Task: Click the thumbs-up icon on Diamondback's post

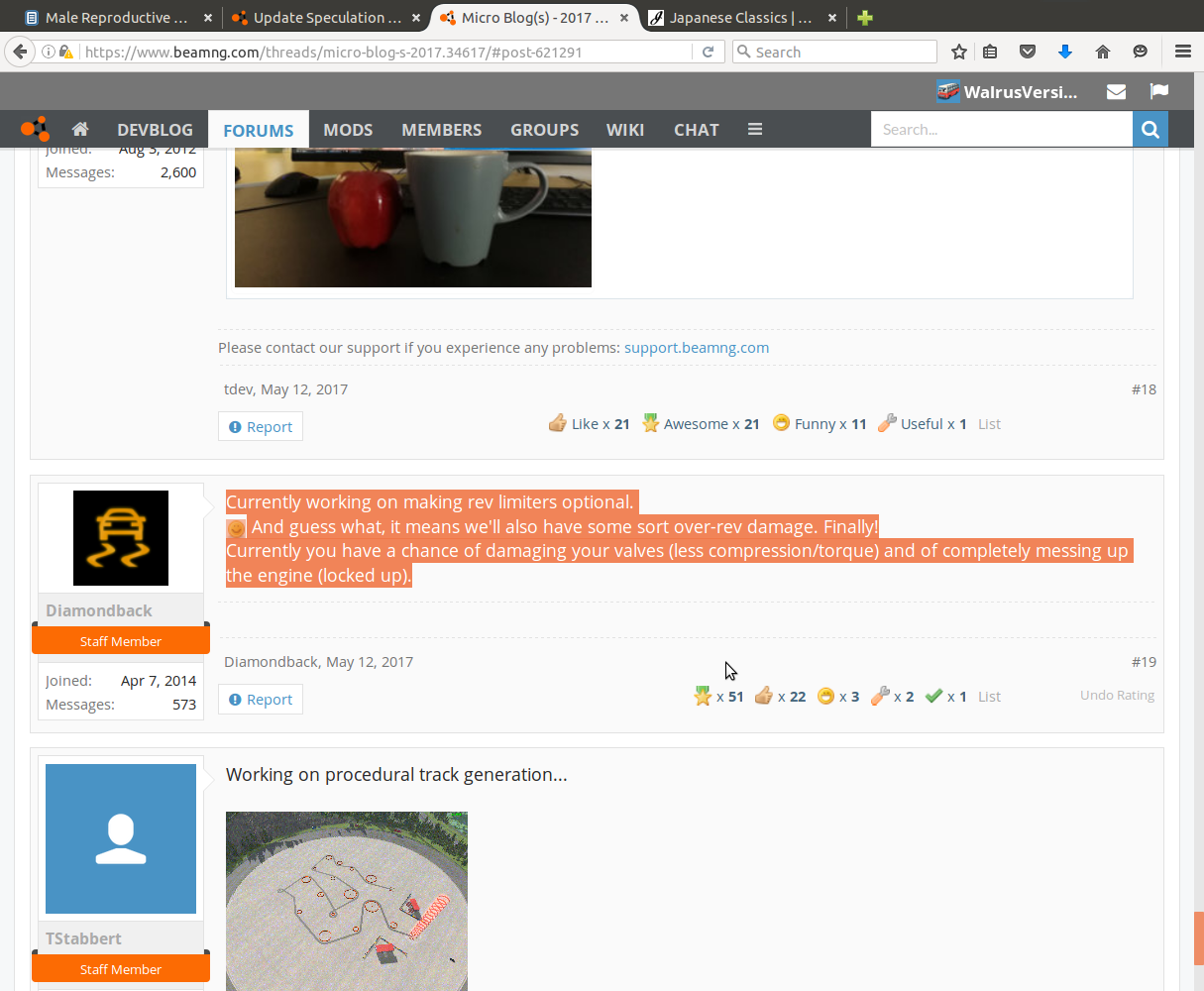Action: click(x=764, y=696)
